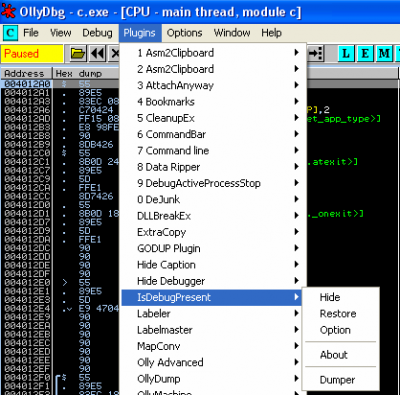Click the C system menu icon
This screenshot has width=400, height=395.
[10, 33]
